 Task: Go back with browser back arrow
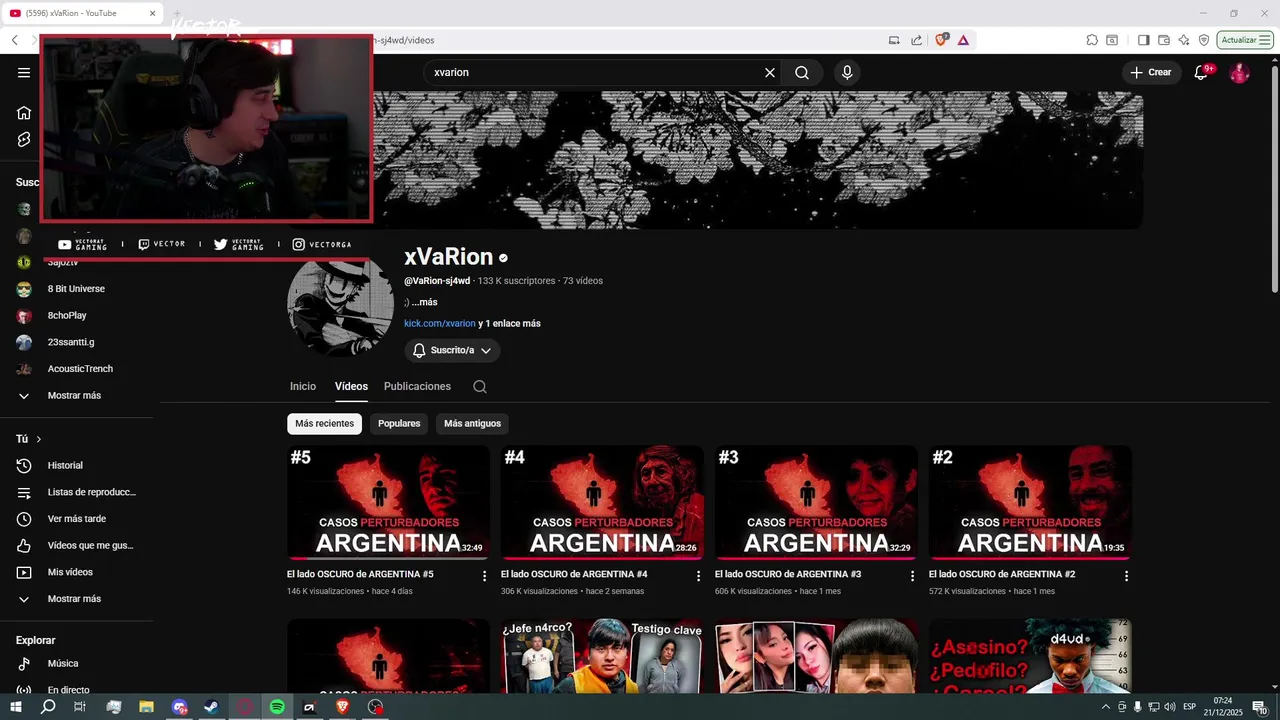15,40
